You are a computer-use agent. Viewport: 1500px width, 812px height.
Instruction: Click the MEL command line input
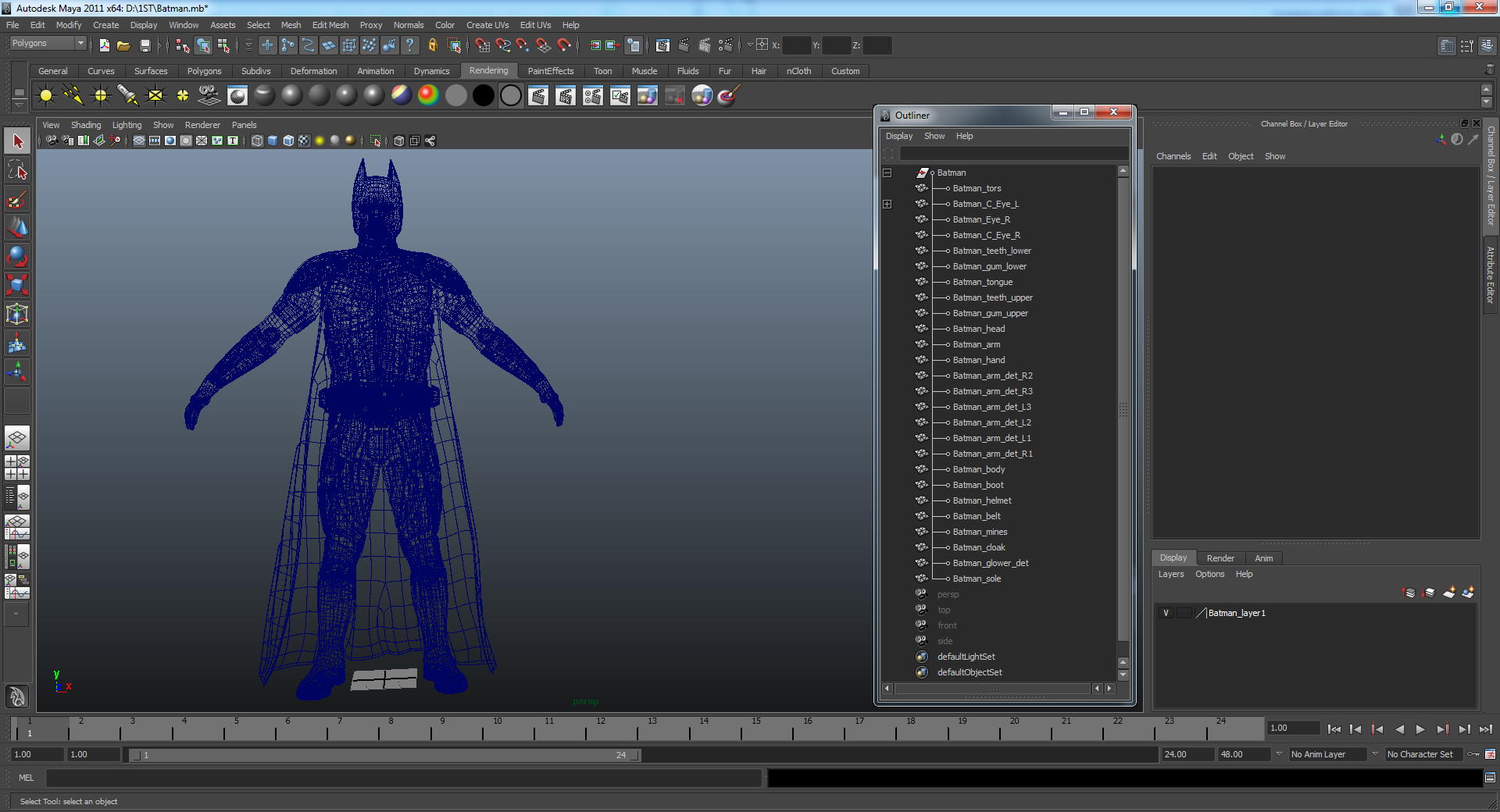[x=404, y=778]
